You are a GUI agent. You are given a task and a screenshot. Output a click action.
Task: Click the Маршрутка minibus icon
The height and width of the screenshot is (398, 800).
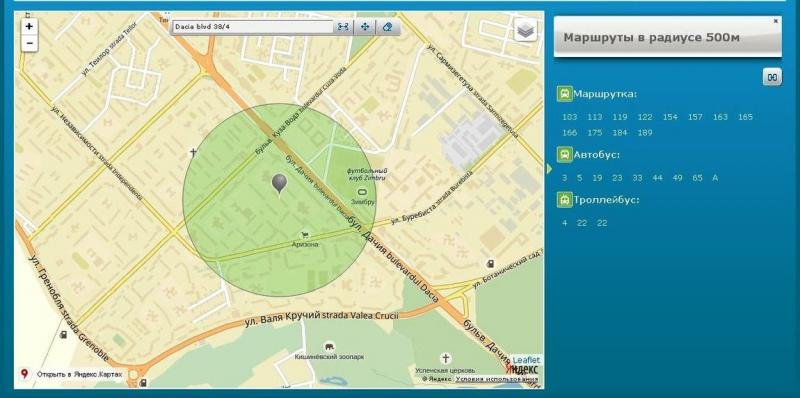564,94
